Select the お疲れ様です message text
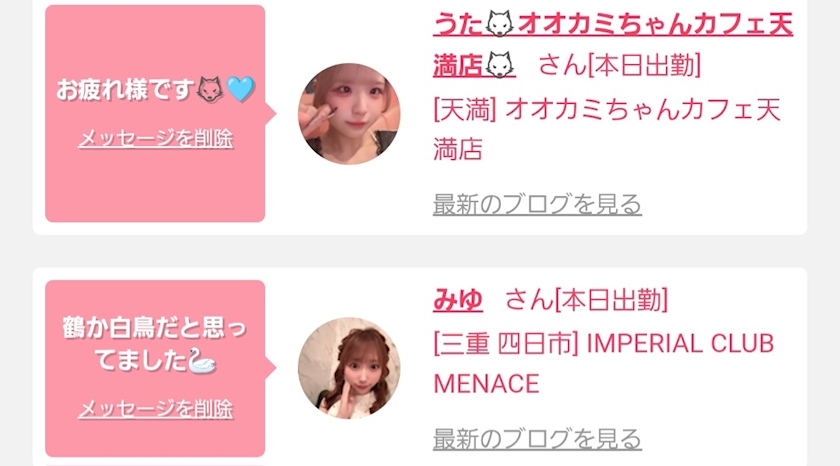 [155, 89]
